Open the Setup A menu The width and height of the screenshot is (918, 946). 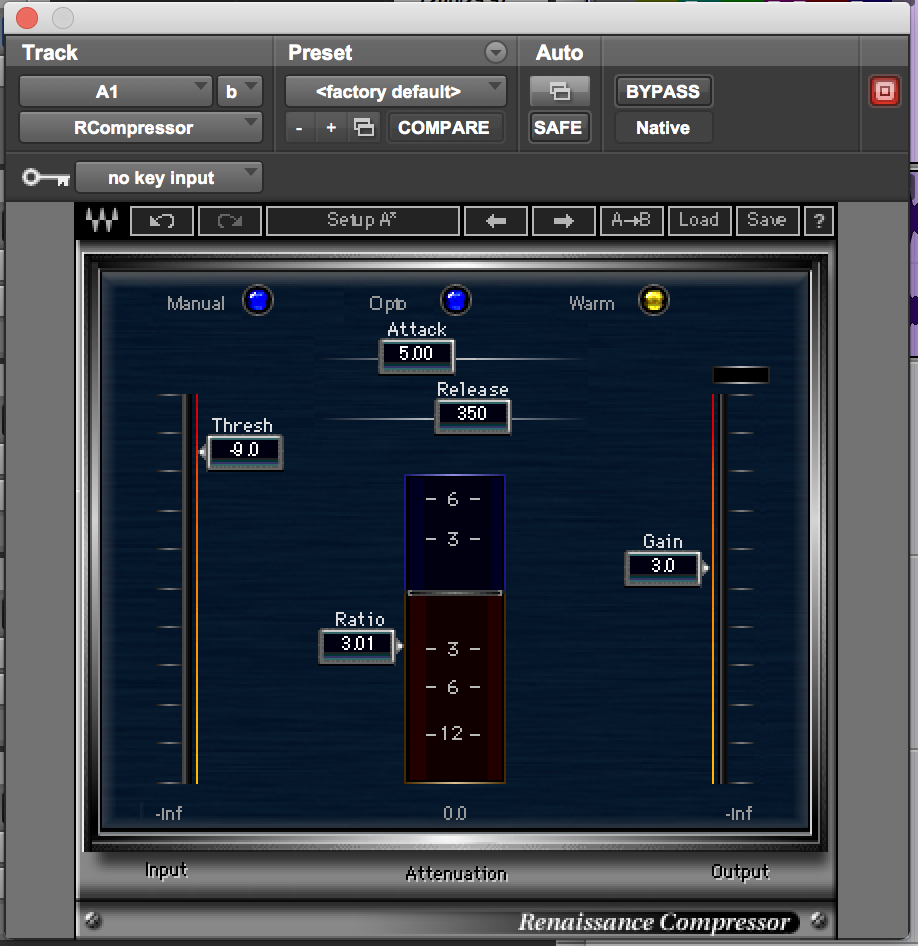click(x=362, y=221)
